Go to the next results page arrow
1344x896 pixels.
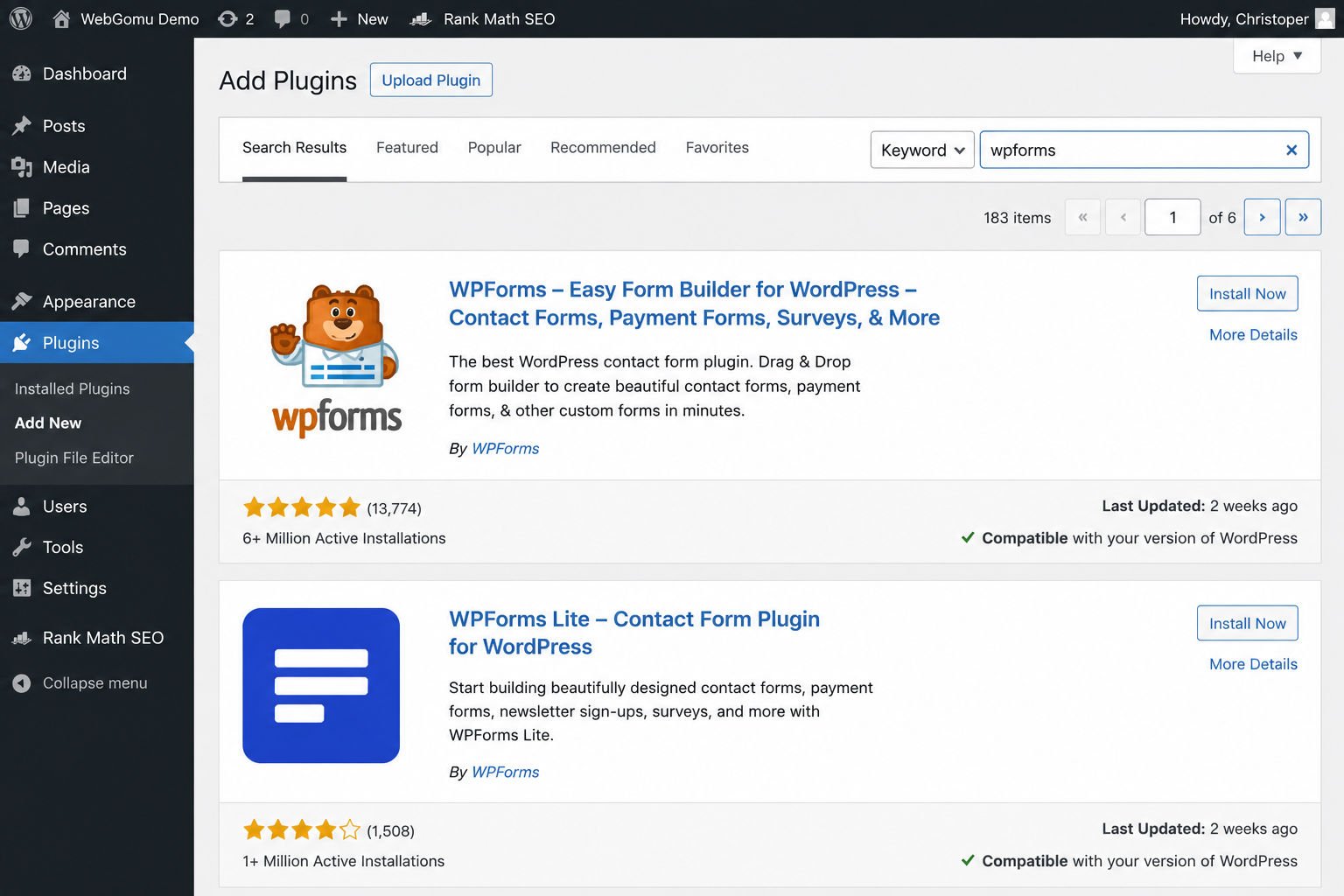pos(1262,217)
